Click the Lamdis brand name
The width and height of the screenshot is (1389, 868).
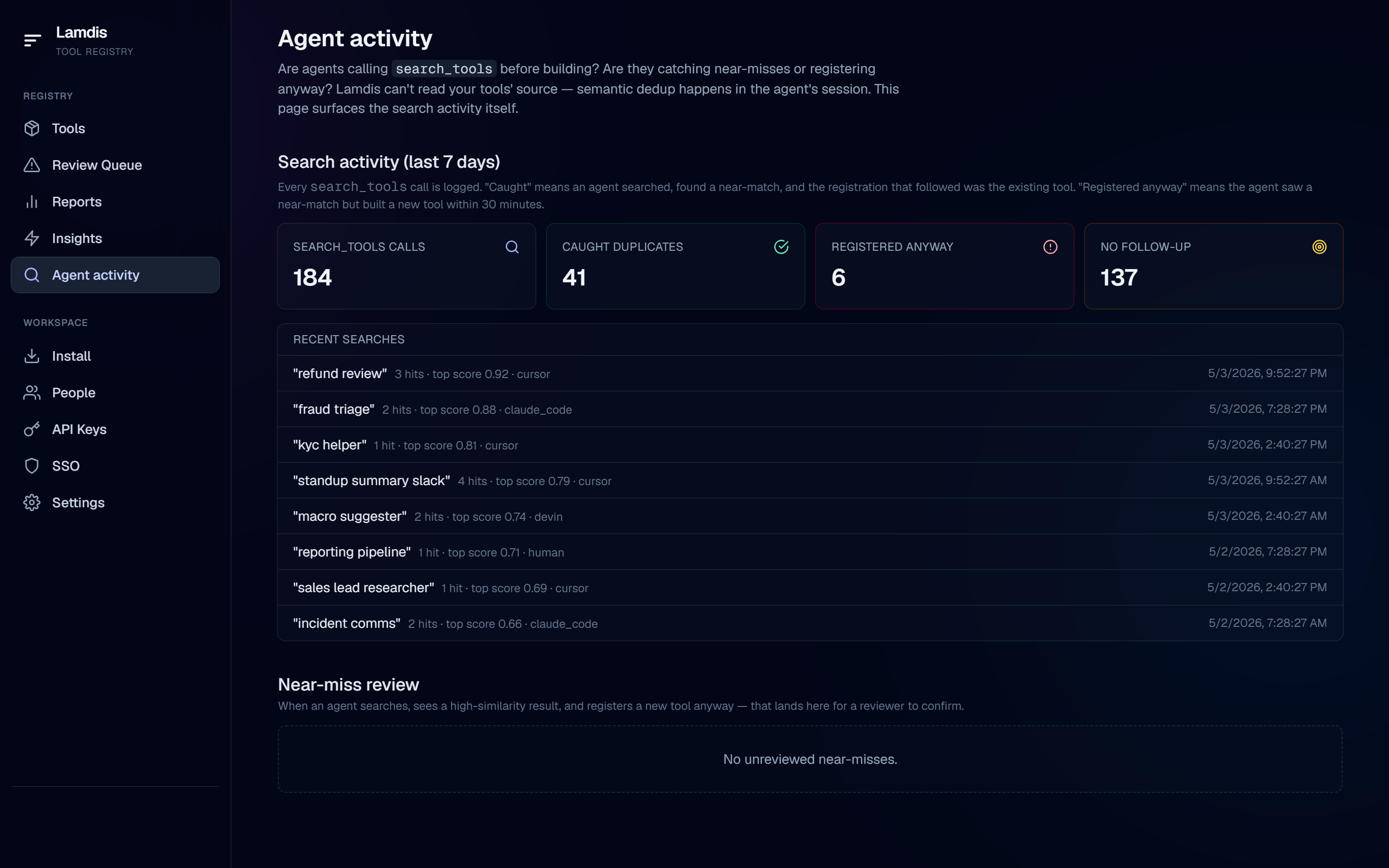click(82, 33)
